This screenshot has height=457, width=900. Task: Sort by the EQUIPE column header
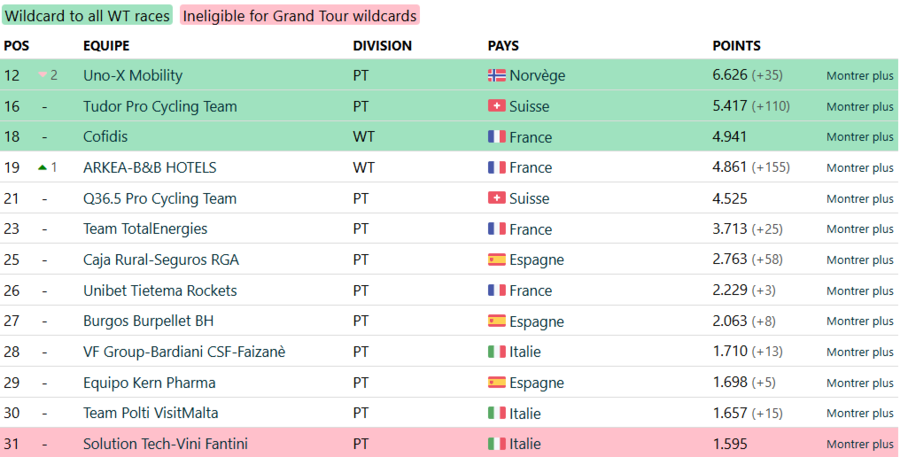pos(106,46)
